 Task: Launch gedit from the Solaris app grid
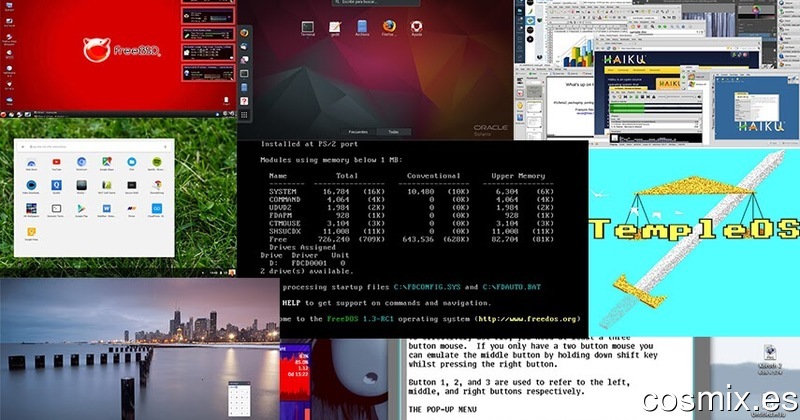point(335,28)
